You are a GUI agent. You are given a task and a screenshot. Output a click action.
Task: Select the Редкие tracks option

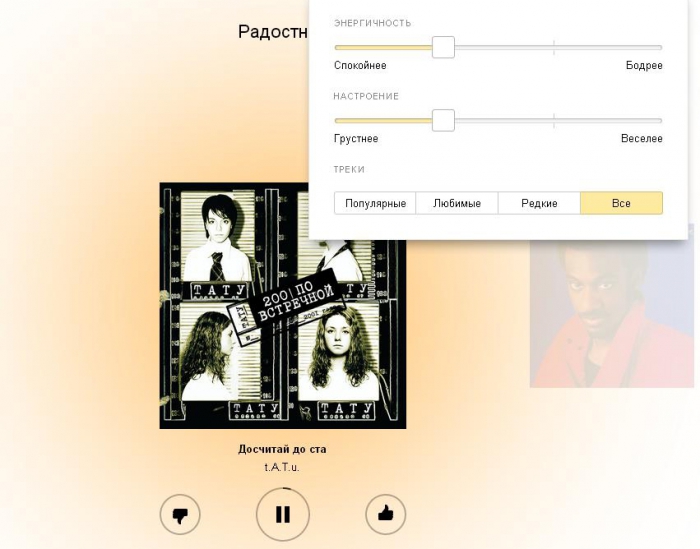(539, 204)
